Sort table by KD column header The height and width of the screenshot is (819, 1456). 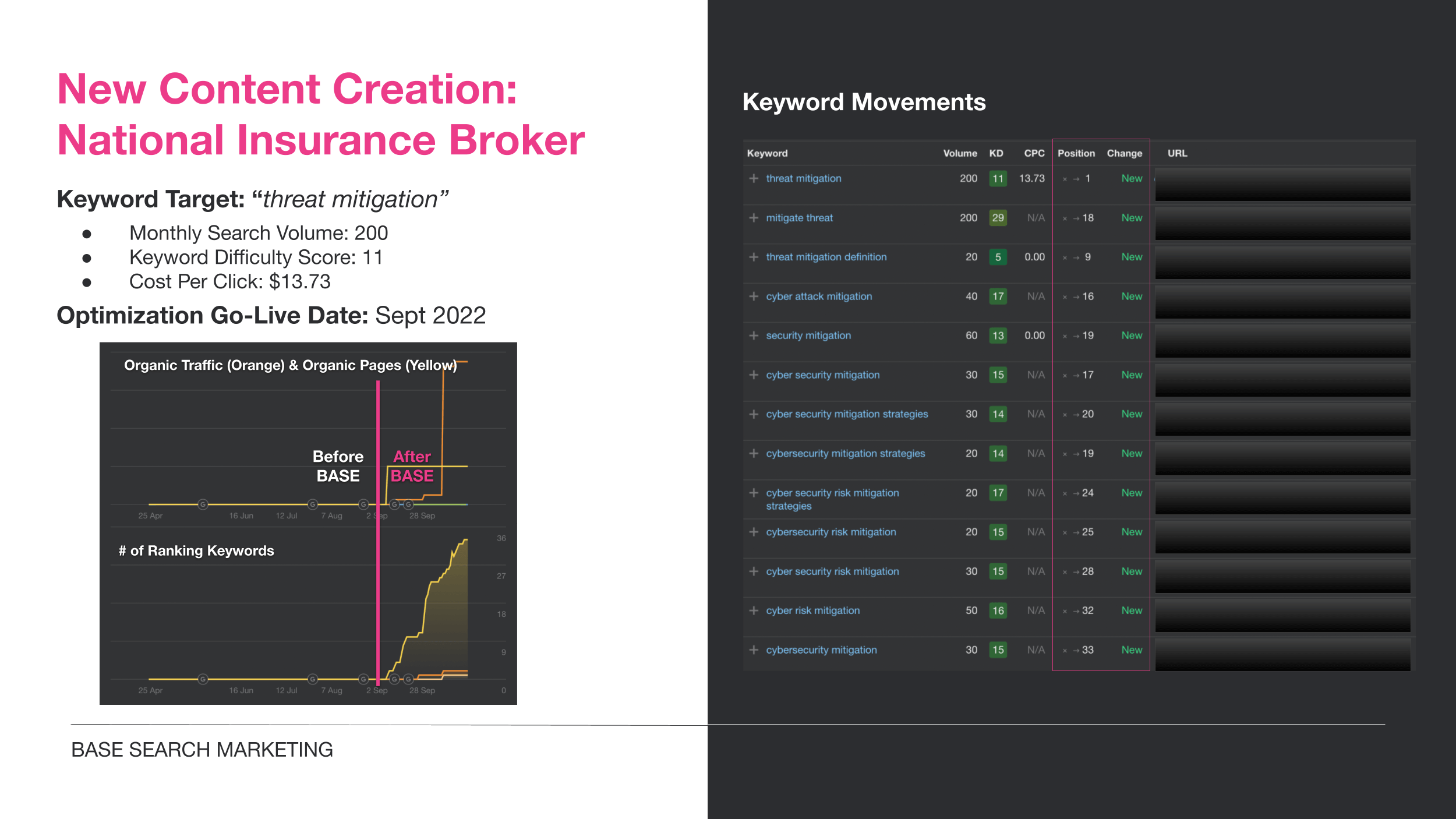pos(996,153)
